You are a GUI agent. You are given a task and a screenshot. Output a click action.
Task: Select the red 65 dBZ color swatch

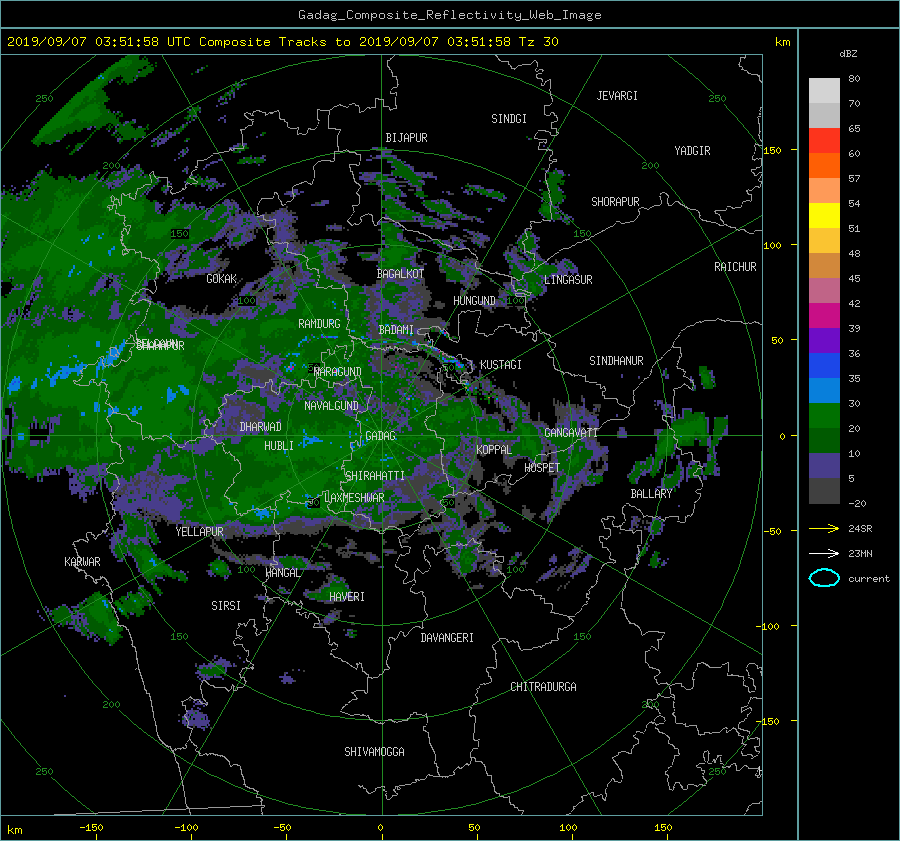824,140
